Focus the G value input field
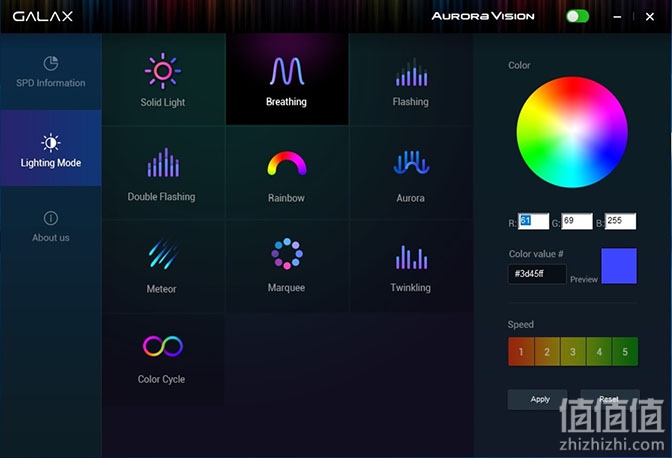Image resolution: width=672 pixels, height=458 pixels. click(x=577, y=221)
